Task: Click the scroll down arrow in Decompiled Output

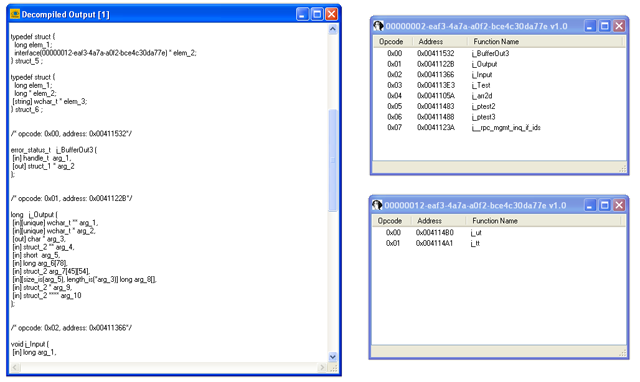Action: [333, 357]
